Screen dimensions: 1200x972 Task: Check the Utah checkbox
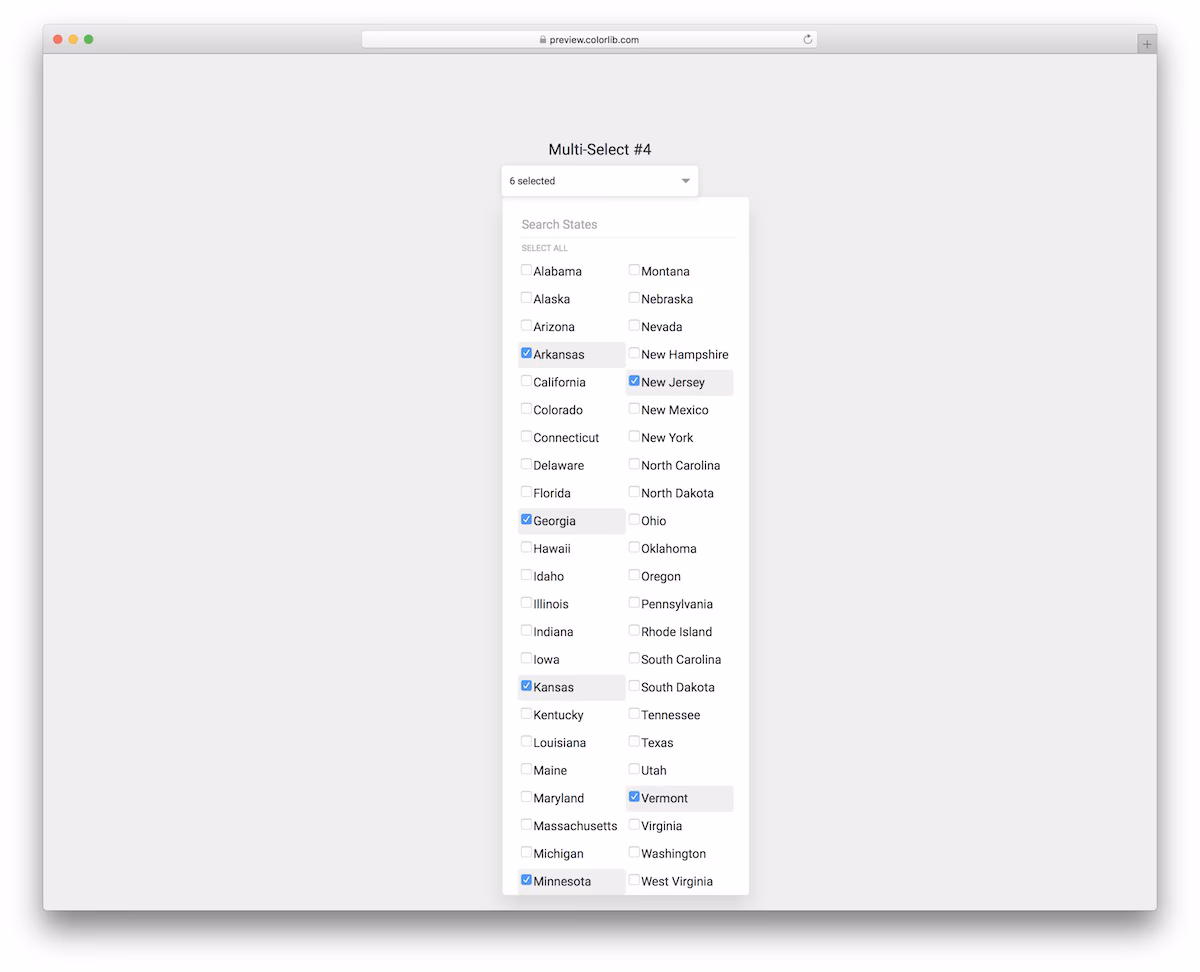coord(634,769)
